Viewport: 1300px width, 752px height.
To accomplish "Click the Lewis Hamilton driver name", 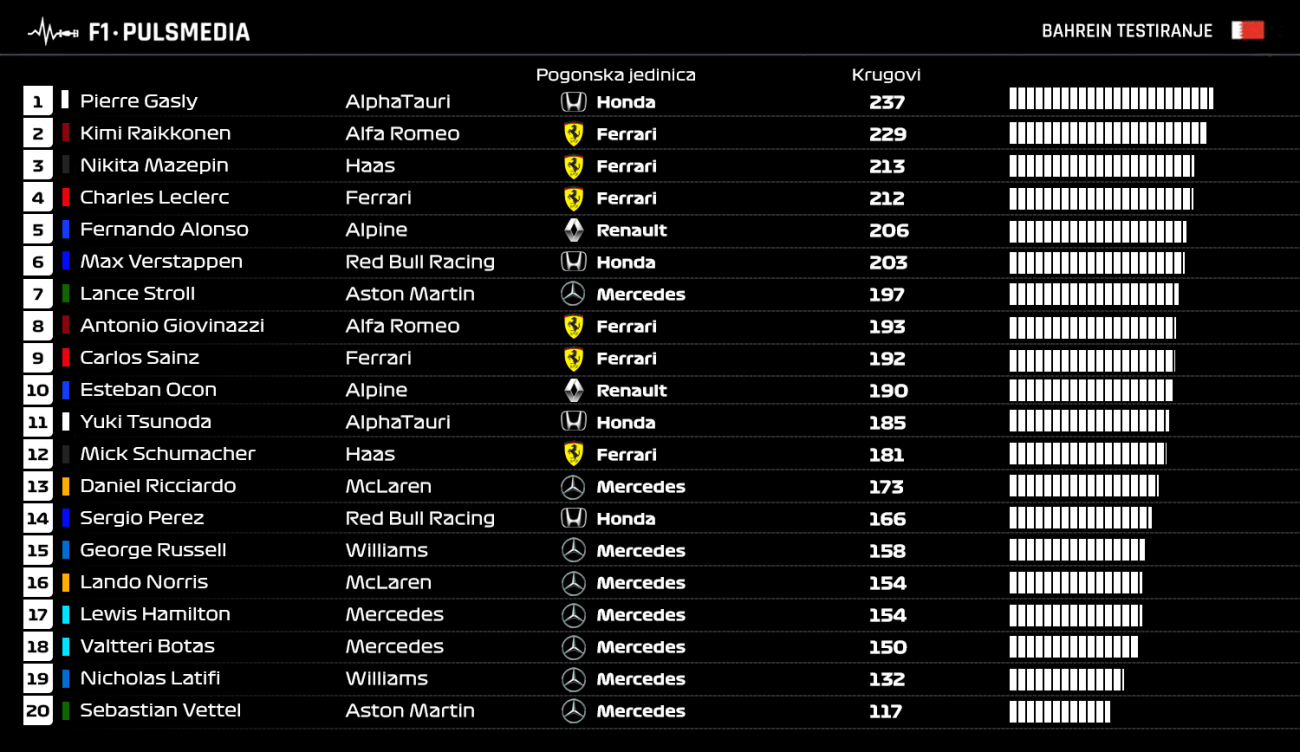I will 155,614.
